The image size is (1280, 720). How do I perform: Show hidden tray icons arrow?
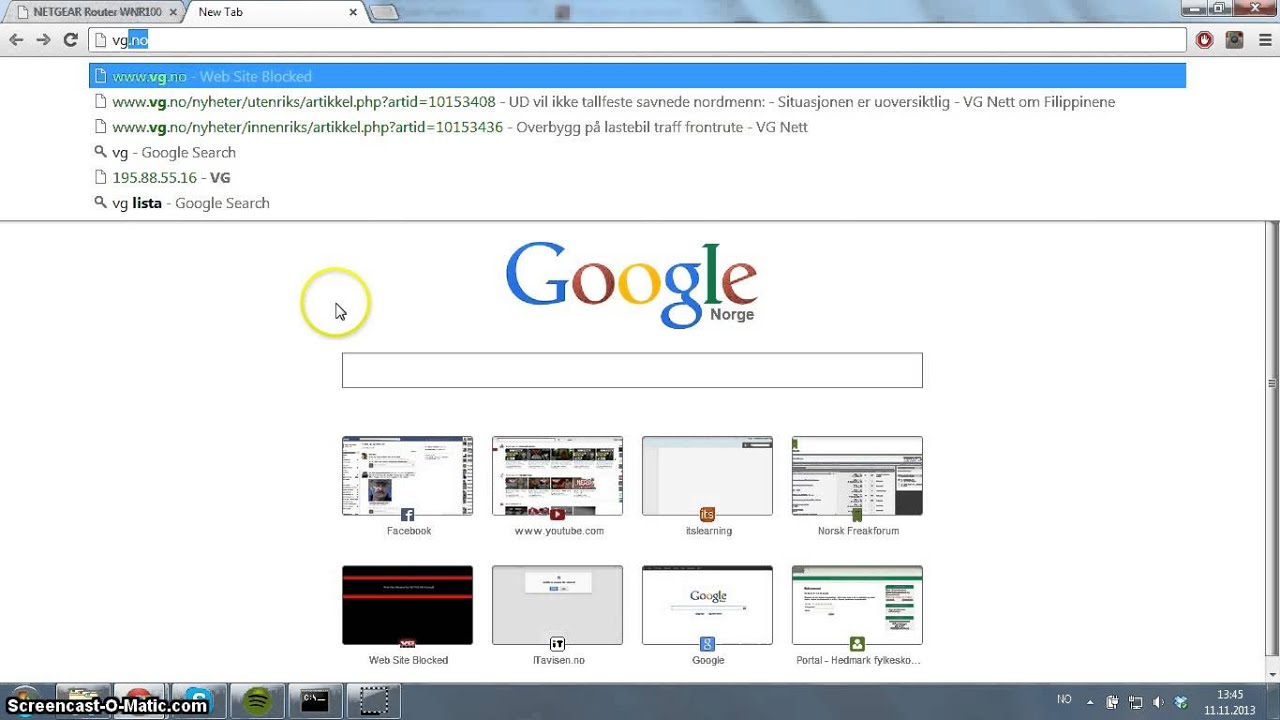tap(1090, 702)
